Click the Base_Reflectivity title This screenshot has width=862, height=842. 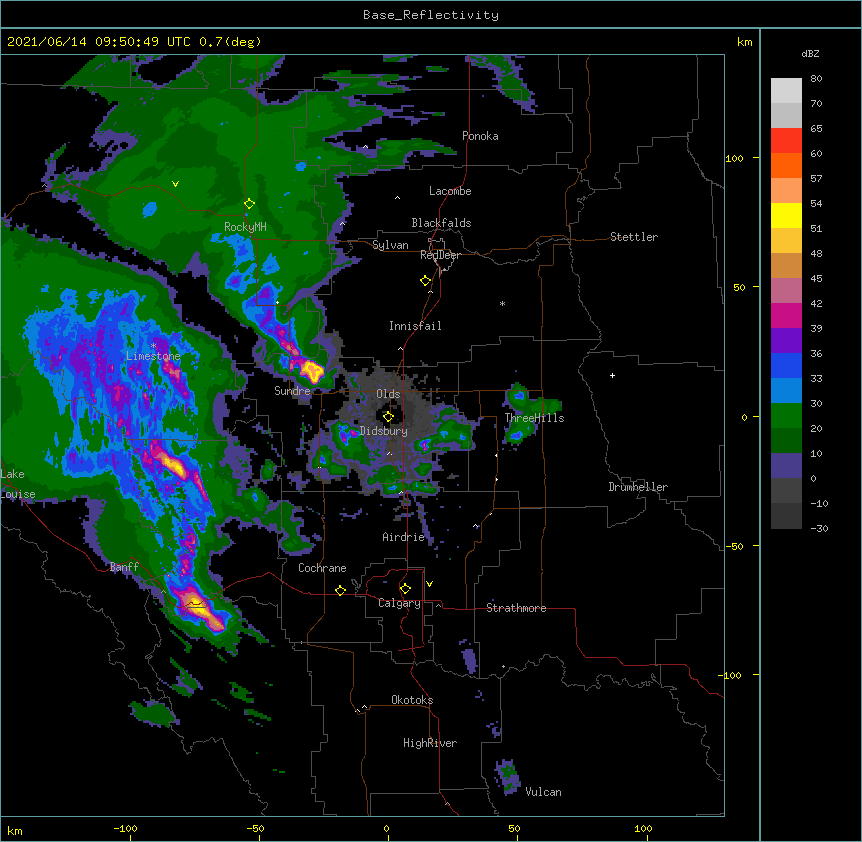click(x=431, y=15)
